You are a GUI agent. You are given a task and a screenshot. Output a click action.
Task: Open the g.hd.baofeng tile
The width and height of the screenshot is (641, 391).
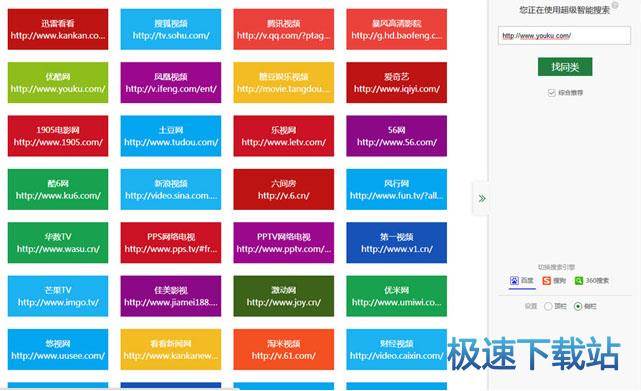397,29
